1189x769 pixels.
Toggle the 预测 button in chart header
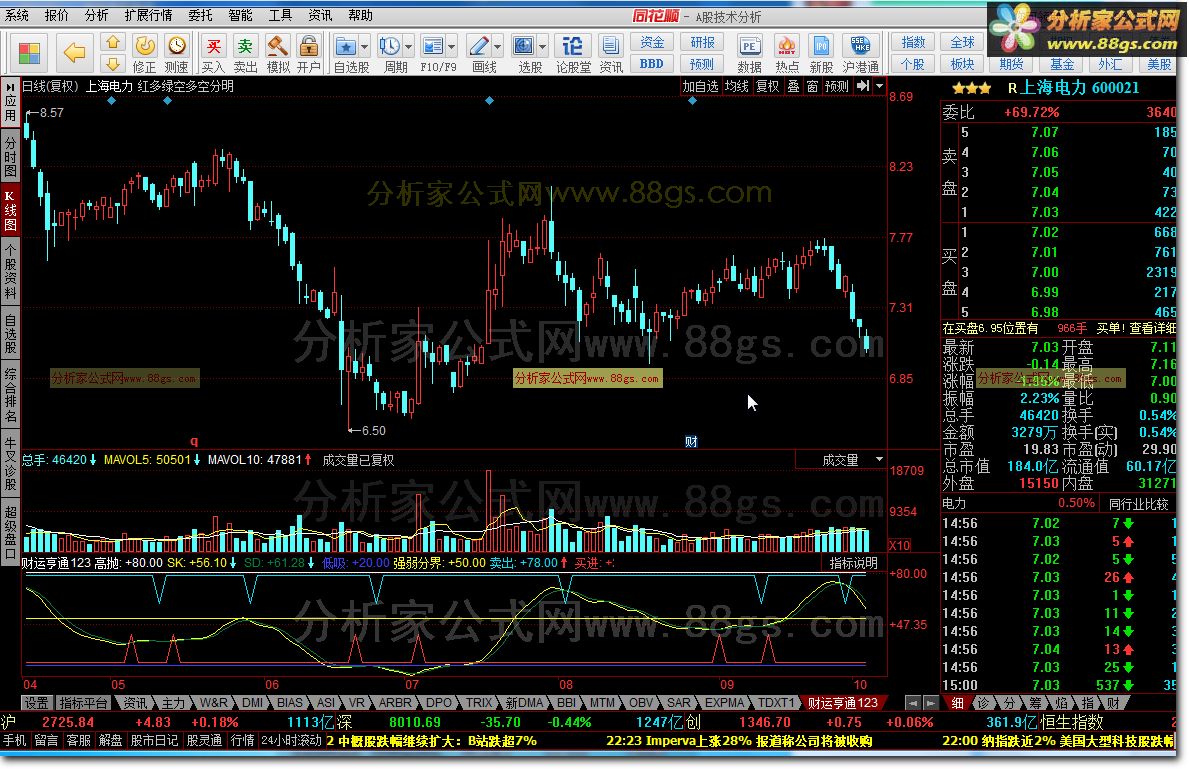836,86
